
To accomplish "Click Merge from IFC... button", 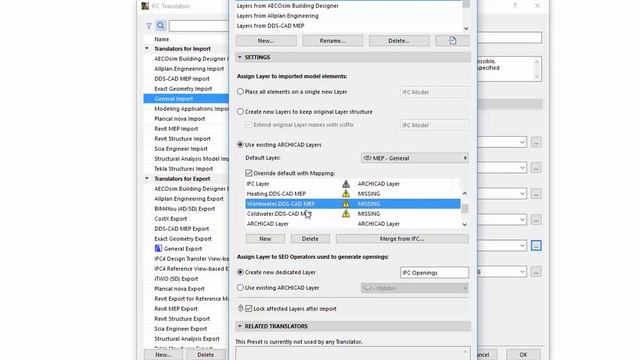I will coord(402,239).
